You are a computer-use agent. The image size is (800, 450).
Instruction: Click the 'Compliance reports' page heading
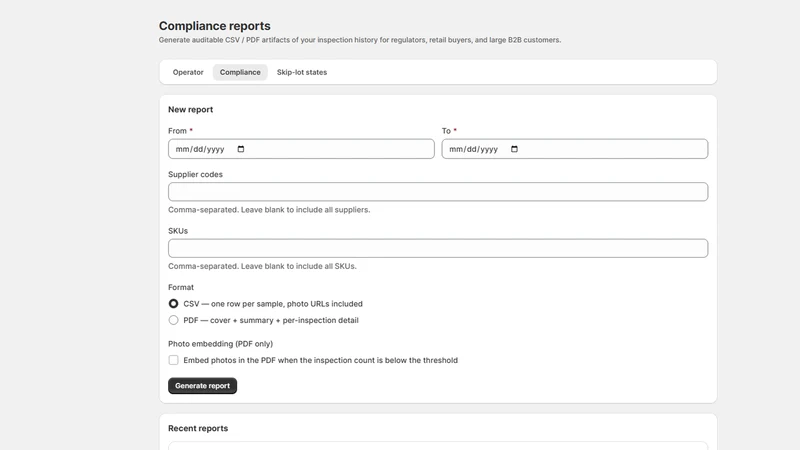214,26
